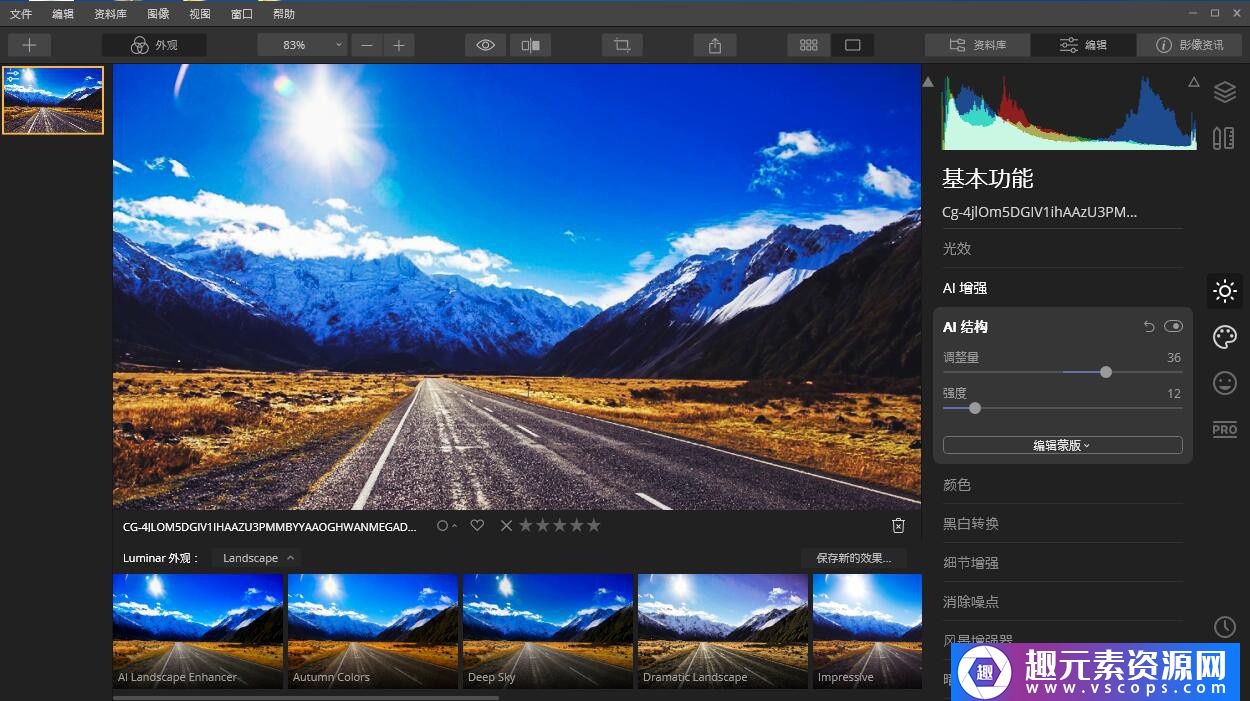
Task: Reset the AI 结构 adjustments
Action: pyautogui.click(x=1149, y=327)
